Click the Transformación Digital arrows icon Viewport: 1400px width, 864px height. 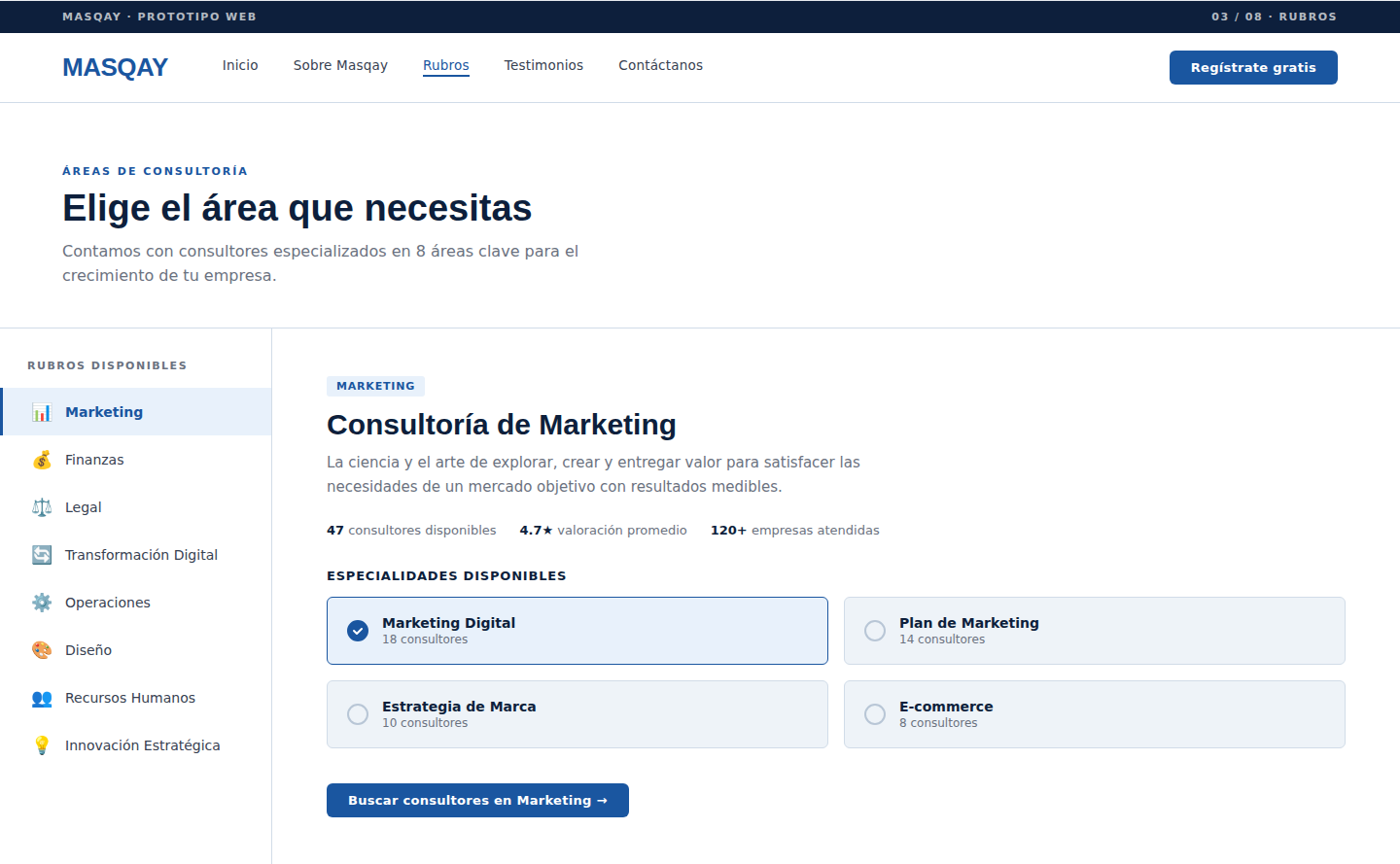[42, 555]
